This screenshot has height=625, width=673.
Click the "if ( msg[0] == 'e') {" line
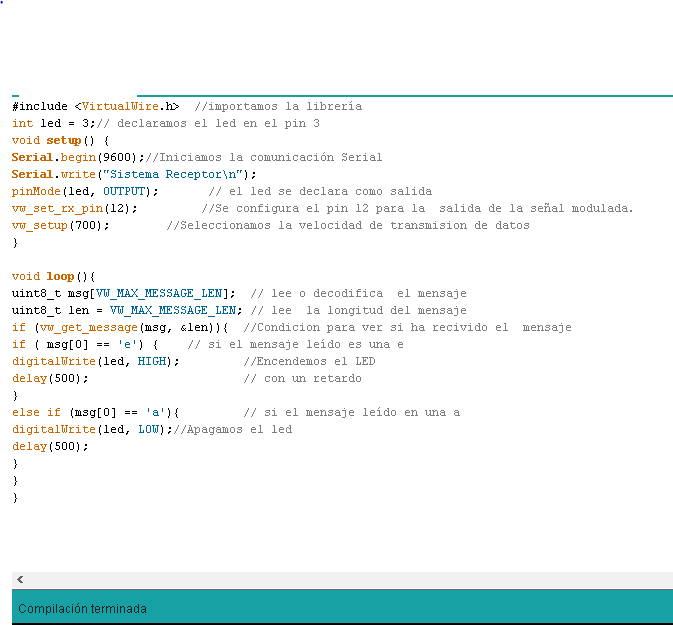point(85,345)
